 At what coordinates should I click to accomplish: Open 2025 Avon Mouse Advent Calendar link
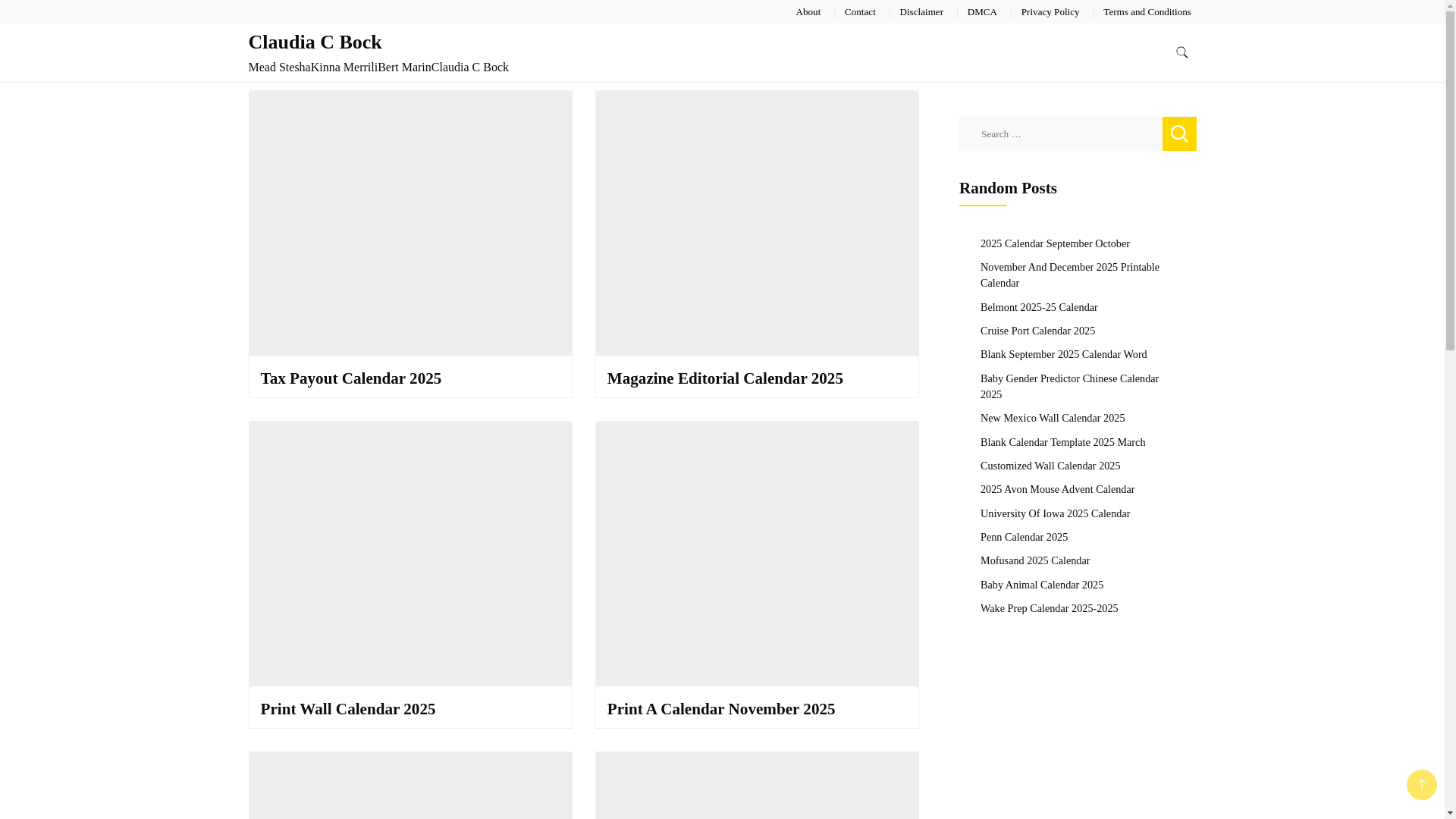click(x=1057, y=489)
